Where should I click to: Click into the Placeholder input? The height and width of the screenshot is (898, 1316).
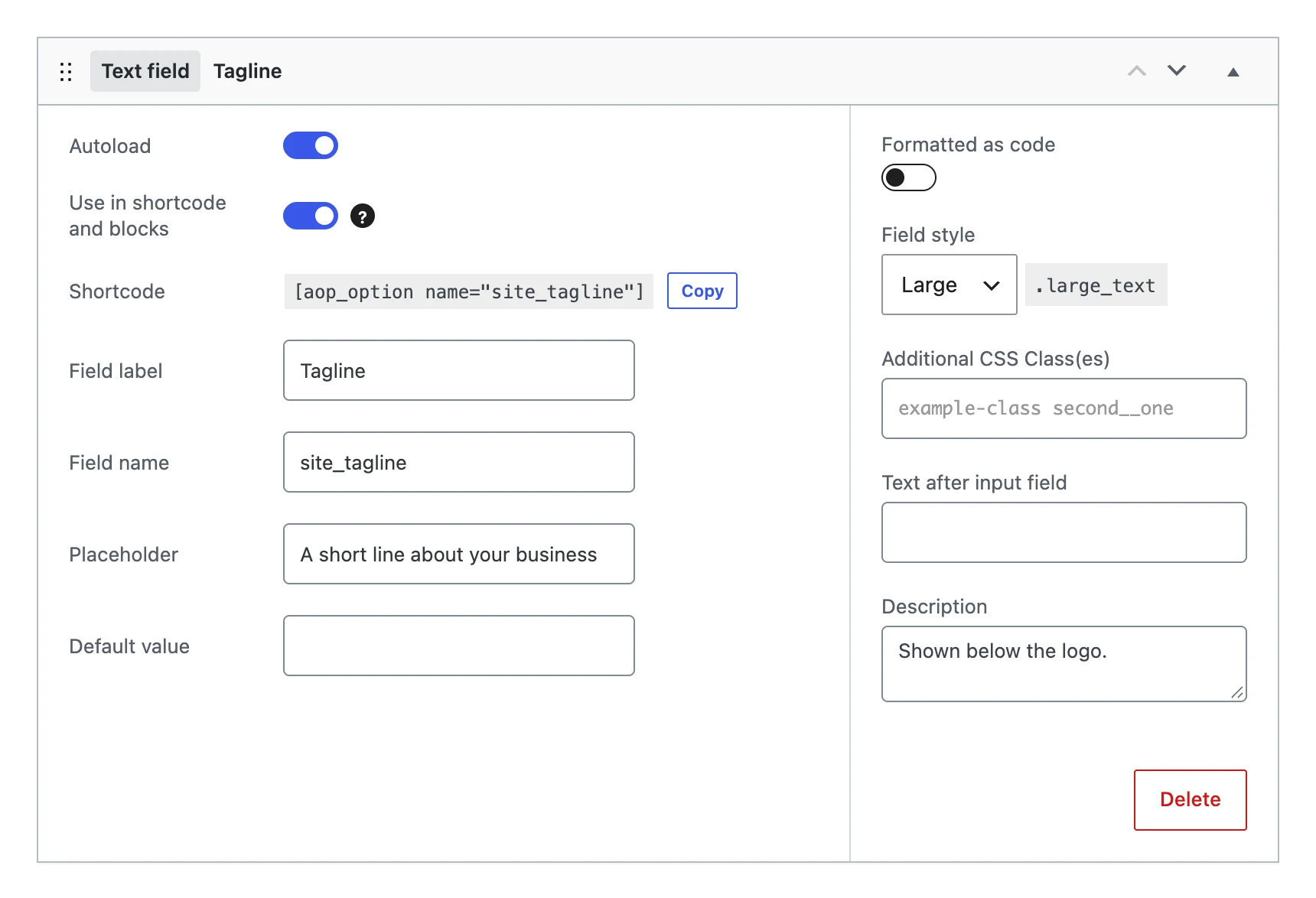point(459,554)
